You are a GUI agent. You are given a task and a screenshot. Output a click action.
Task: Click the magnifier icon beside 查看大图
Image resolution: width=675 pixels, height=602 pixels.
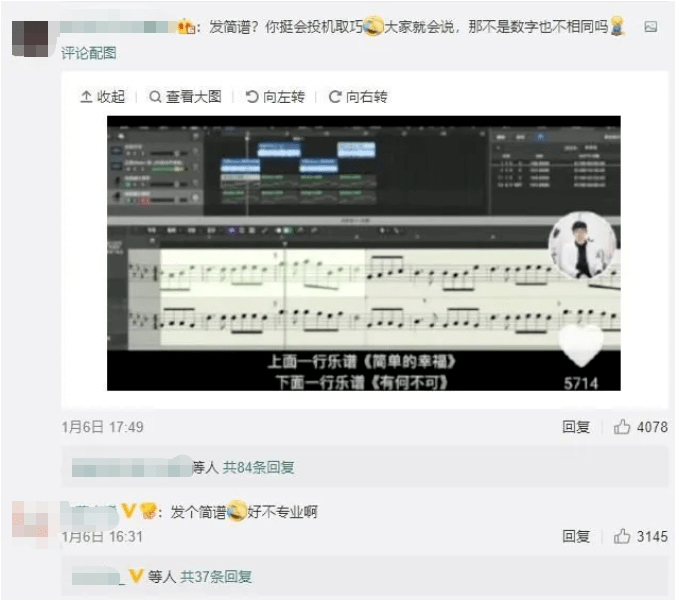click(155, 96)
